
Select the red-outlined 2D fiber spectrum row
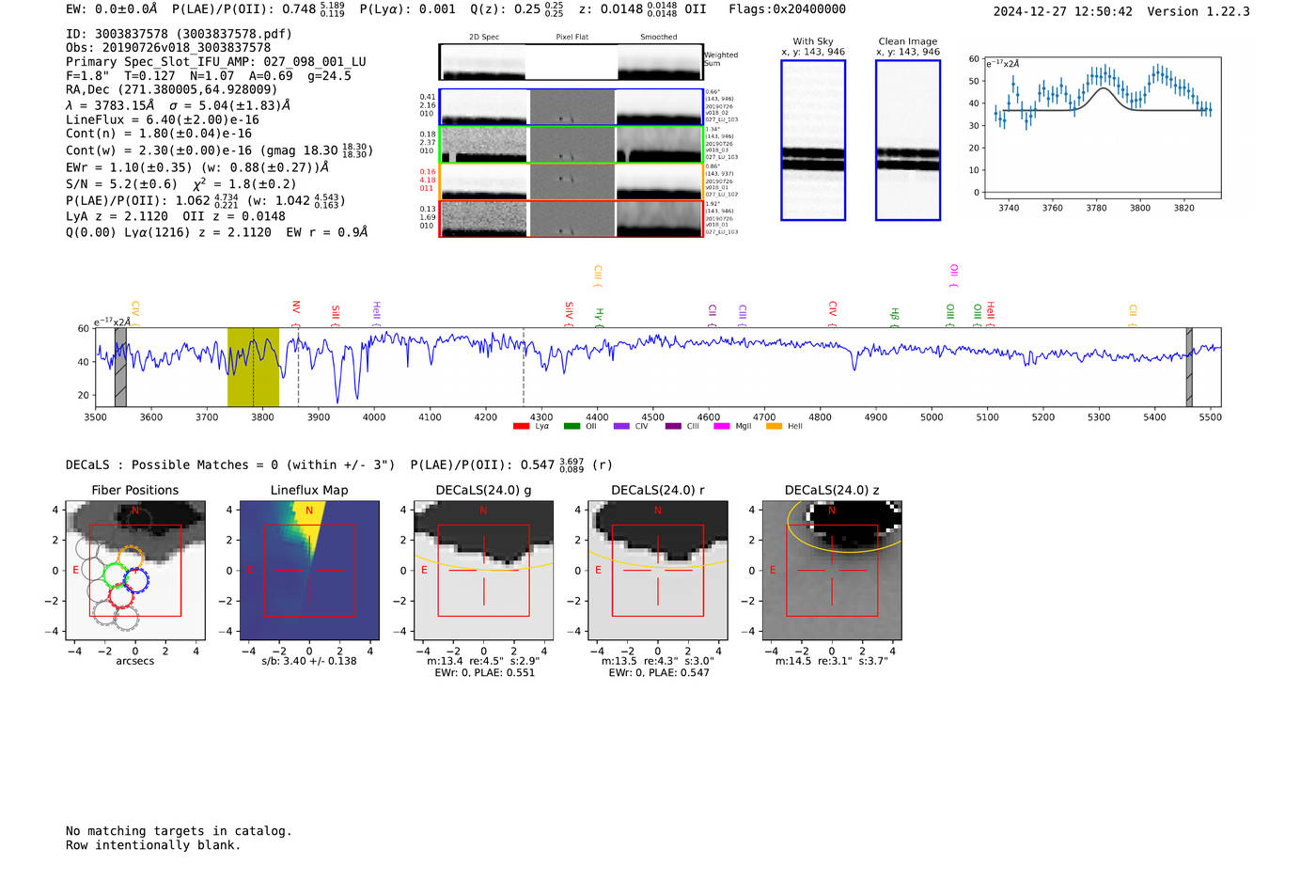pyautogui.click(x=572, y=219)
